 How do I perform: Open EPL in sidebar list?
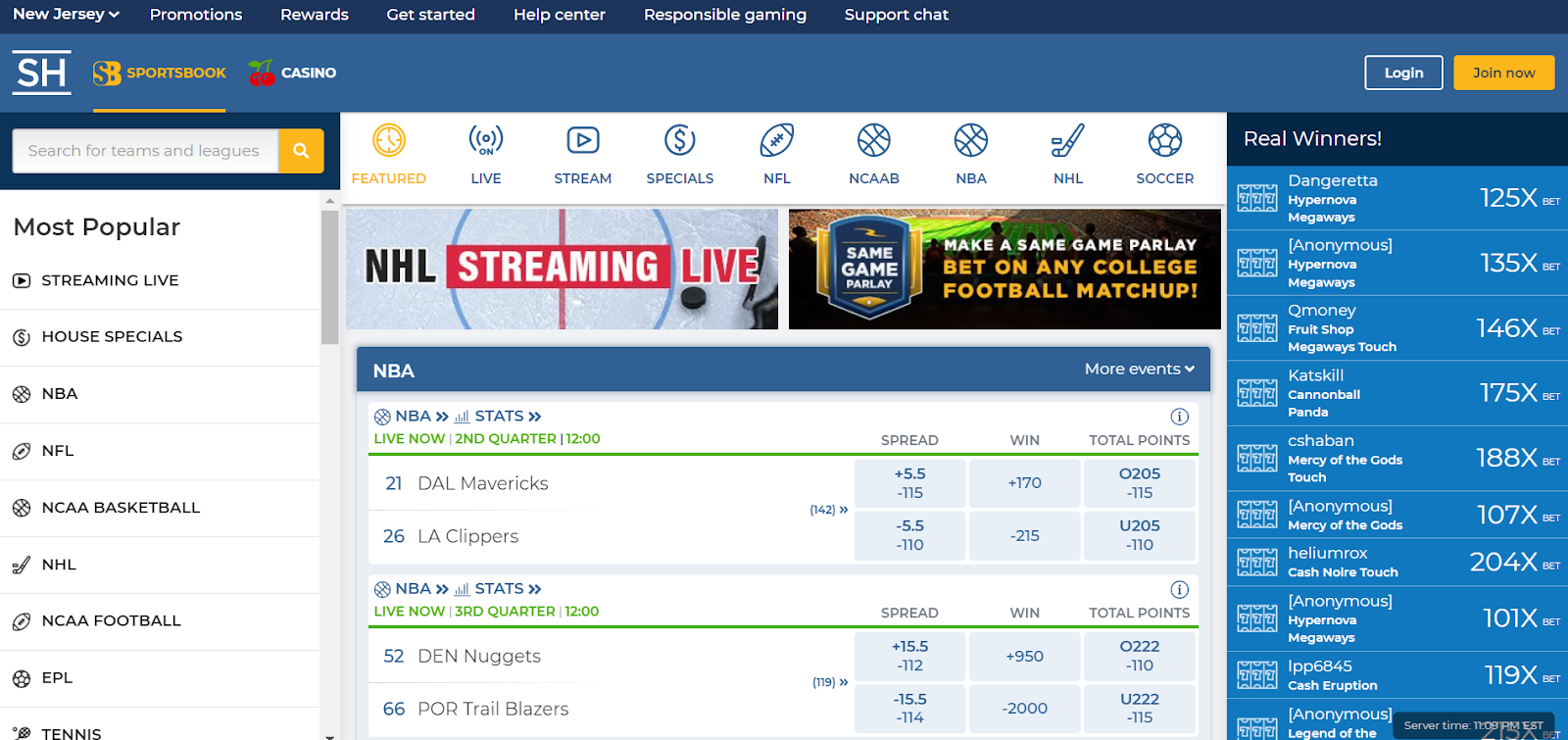tap(160, 678)
